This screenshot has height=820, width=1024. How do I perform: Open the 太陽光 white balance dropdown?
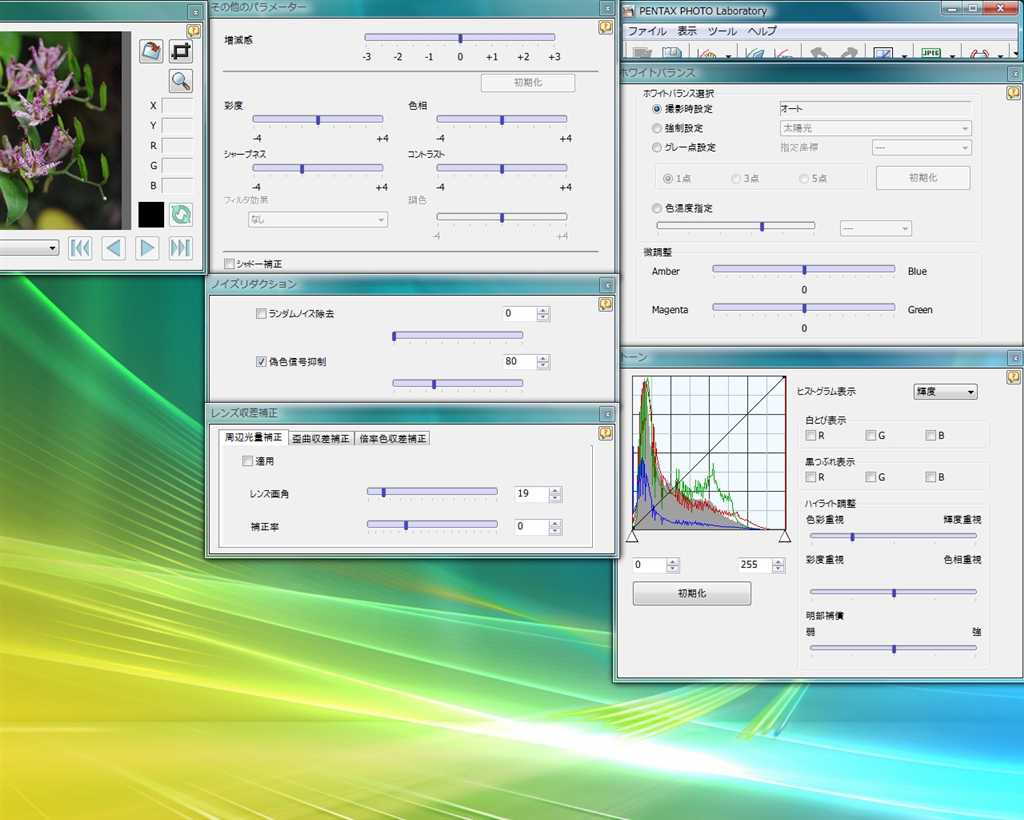876,129
